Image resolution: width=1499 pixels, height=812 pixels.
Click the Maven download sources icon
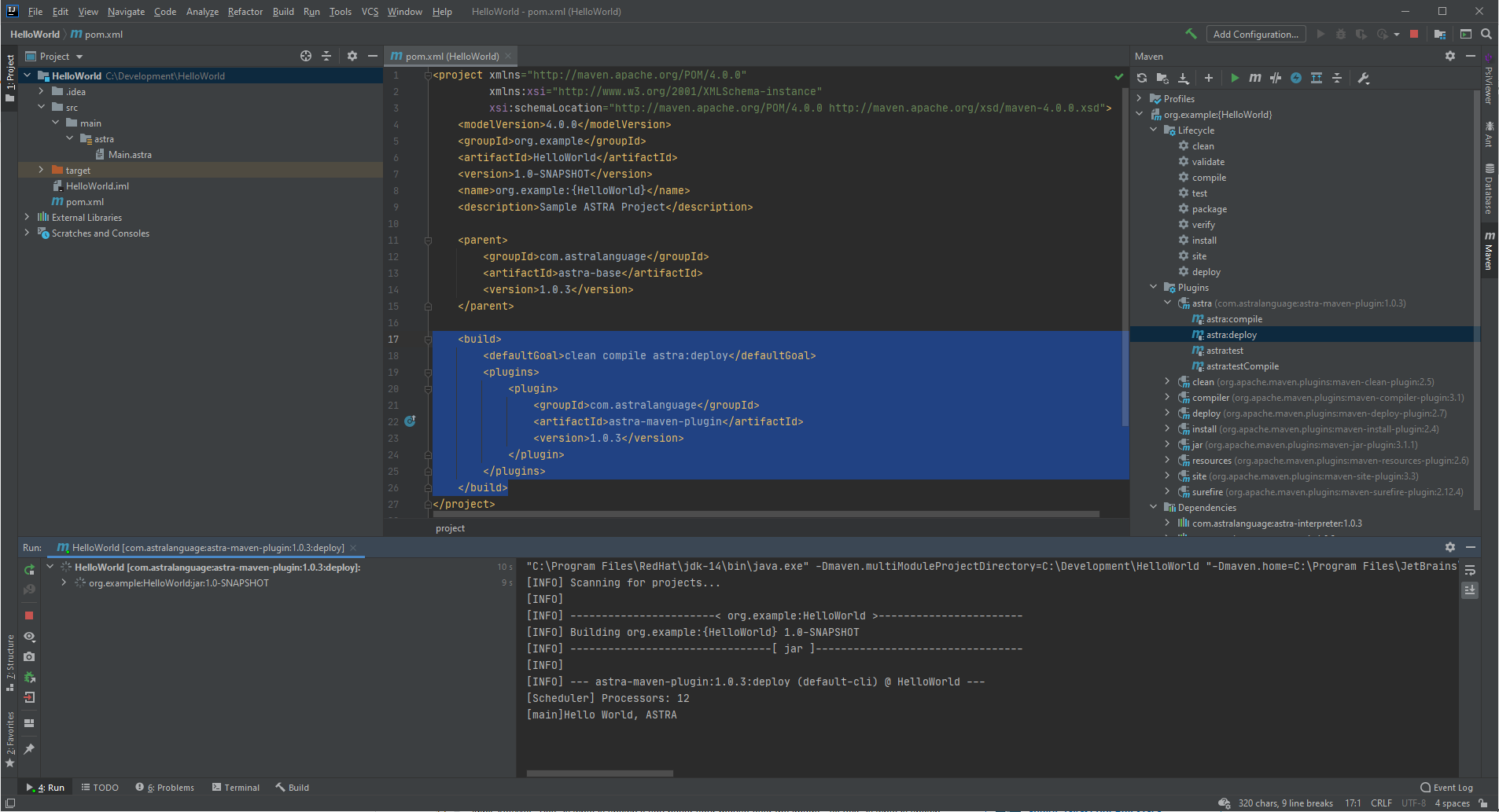[1184, 78]
